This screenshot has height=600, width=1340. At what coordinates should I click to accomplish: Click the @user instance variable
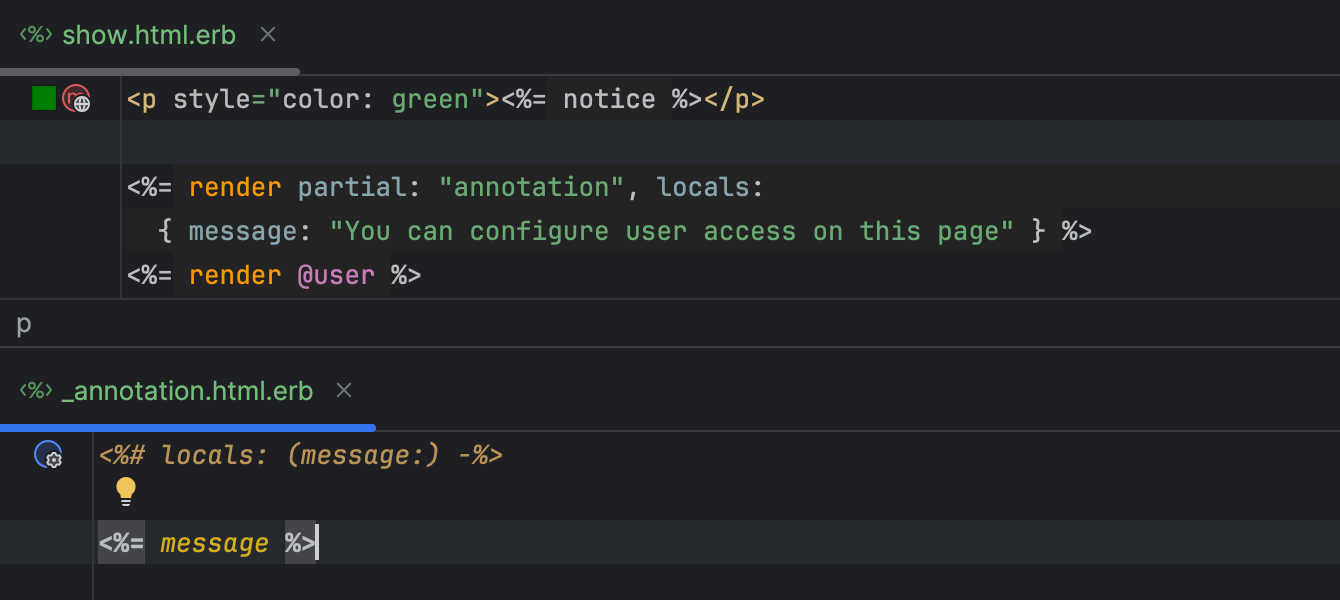point(336,275)
